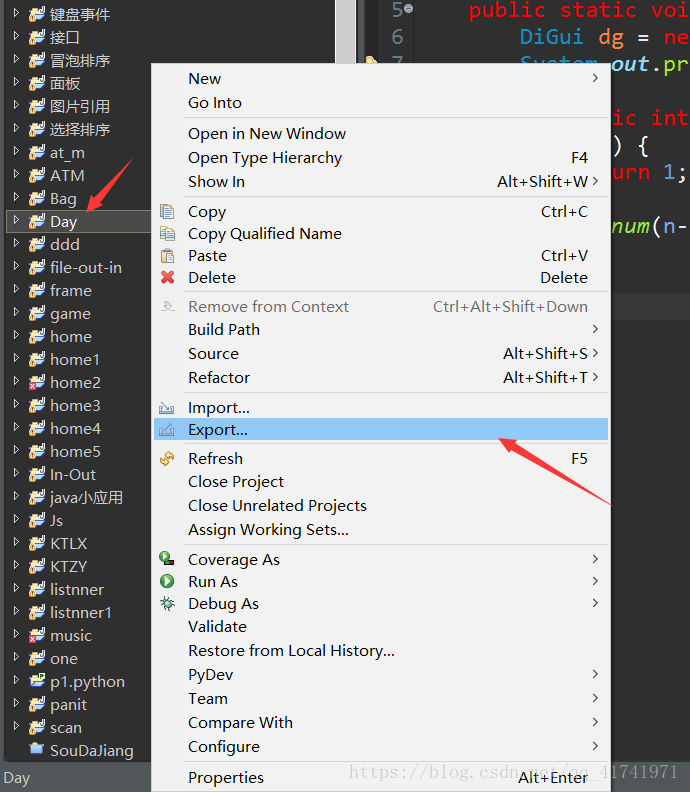690x792 pixels.
Task: Open the Refactor submenu
Action: coord(381,377)
